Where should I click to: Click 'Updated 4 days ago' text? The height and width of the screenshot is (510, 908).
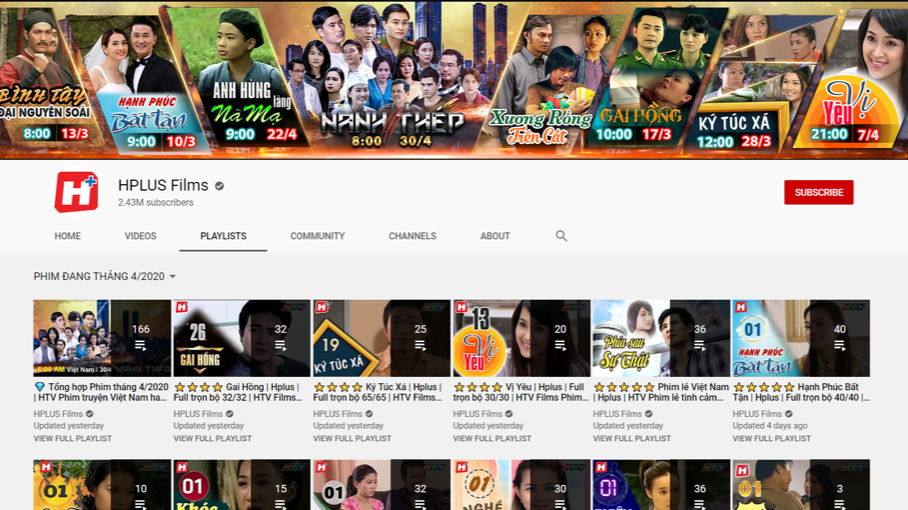point(770,425)
